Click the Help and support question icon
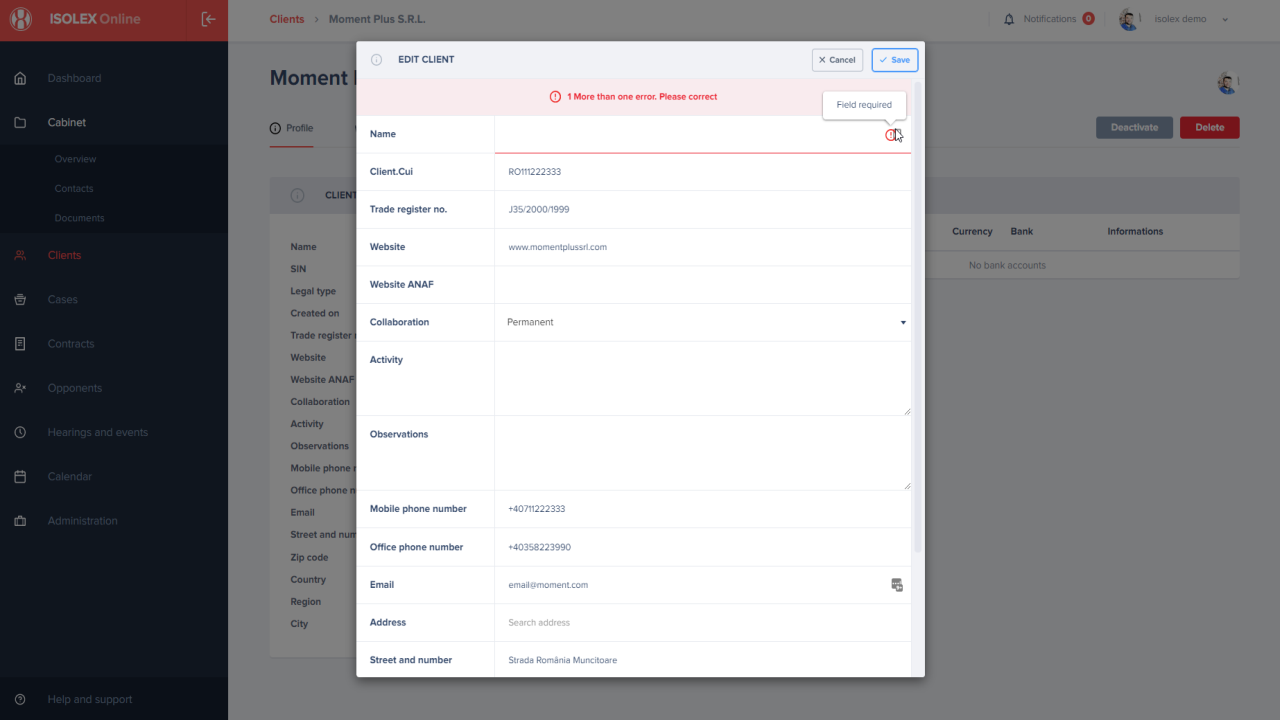 pyautogui.click(x=20, y=700)
